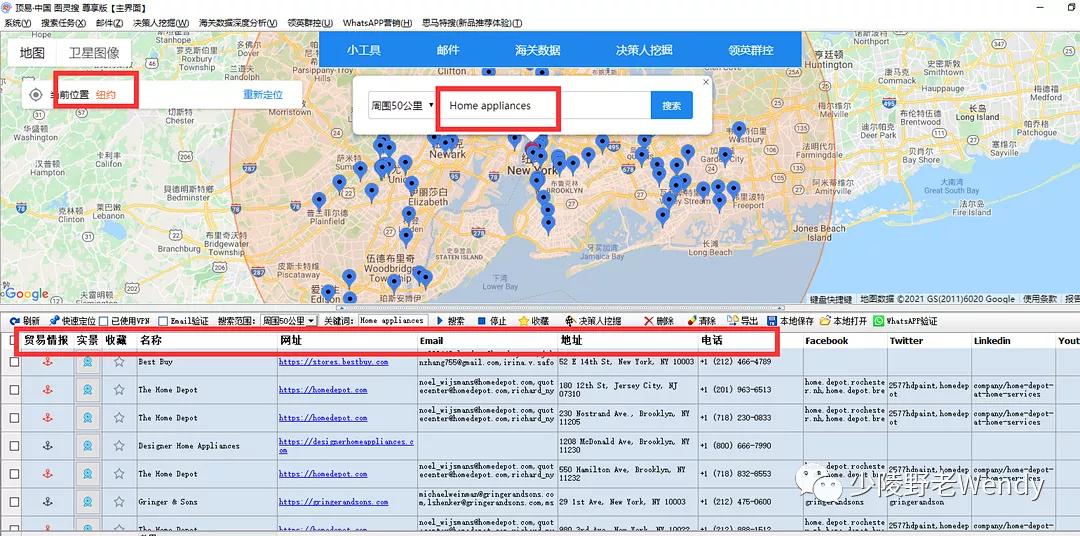Click anchor icon in Gringer & Sons row
This screenshot has height=536, width=1080.
coord(48,502)
